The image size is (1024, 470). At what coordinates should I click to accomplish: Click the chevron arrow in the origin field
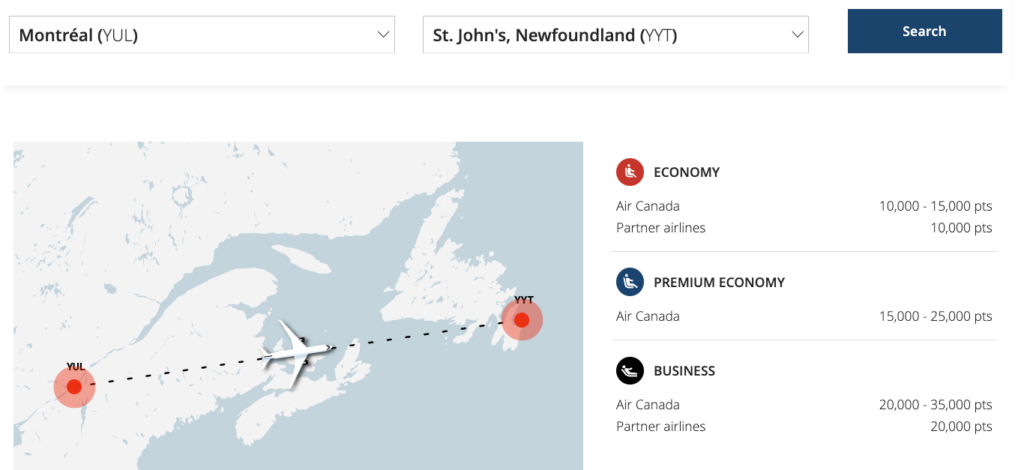pyautogui.click(x=384, y=35)
